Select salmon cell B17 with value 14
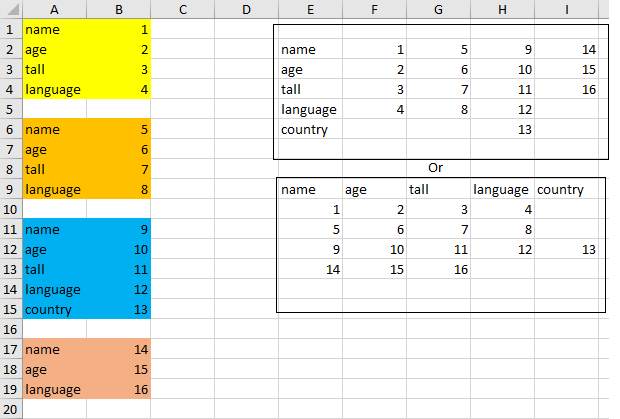The height and width of the screenshot is (419, 620). (x=119, y=350)
